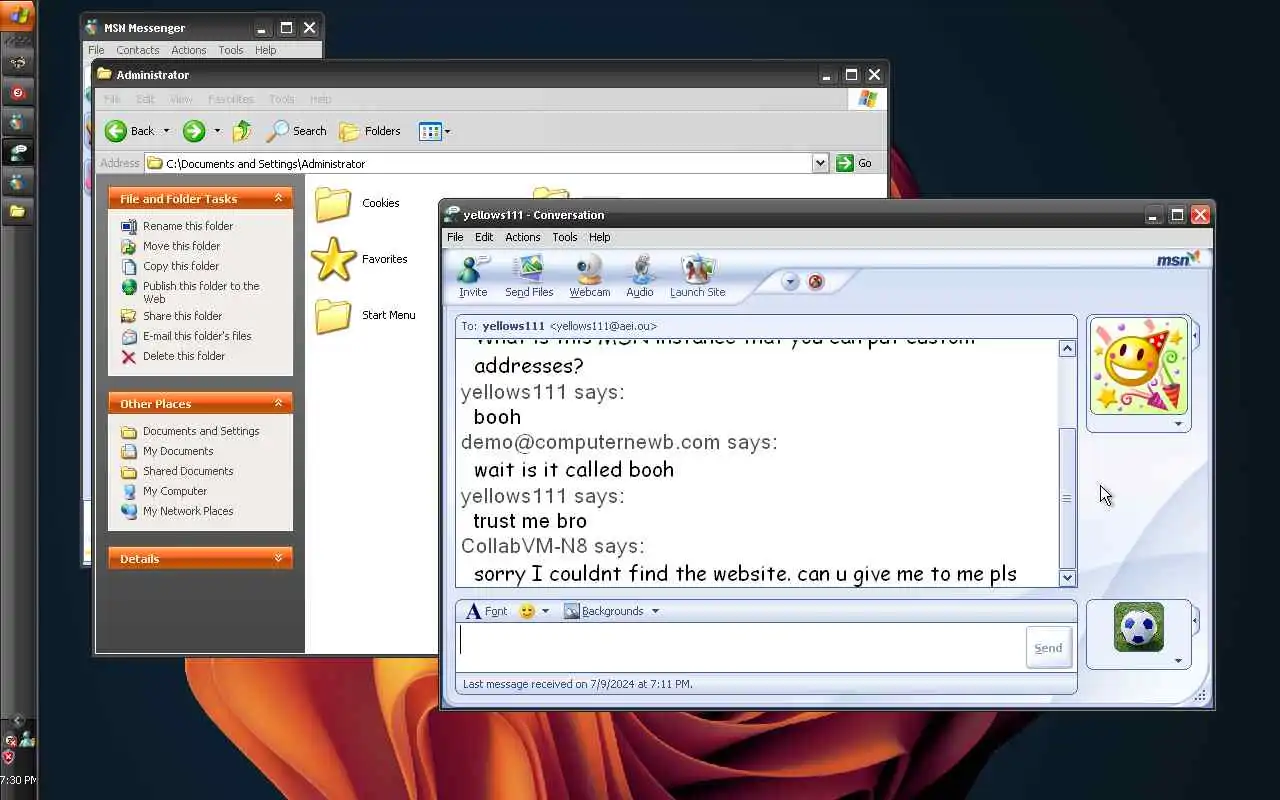The image size is (1280, 800).
Task: Click the Go button beside address bar
Action: pos(854,163)
